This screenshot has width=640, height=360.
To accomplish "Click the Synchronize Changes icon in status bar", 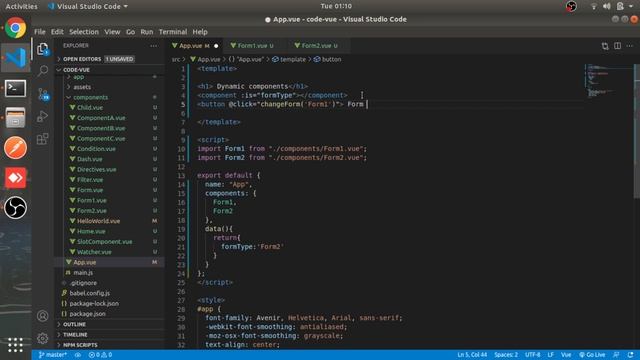I will tap(78, 355).
